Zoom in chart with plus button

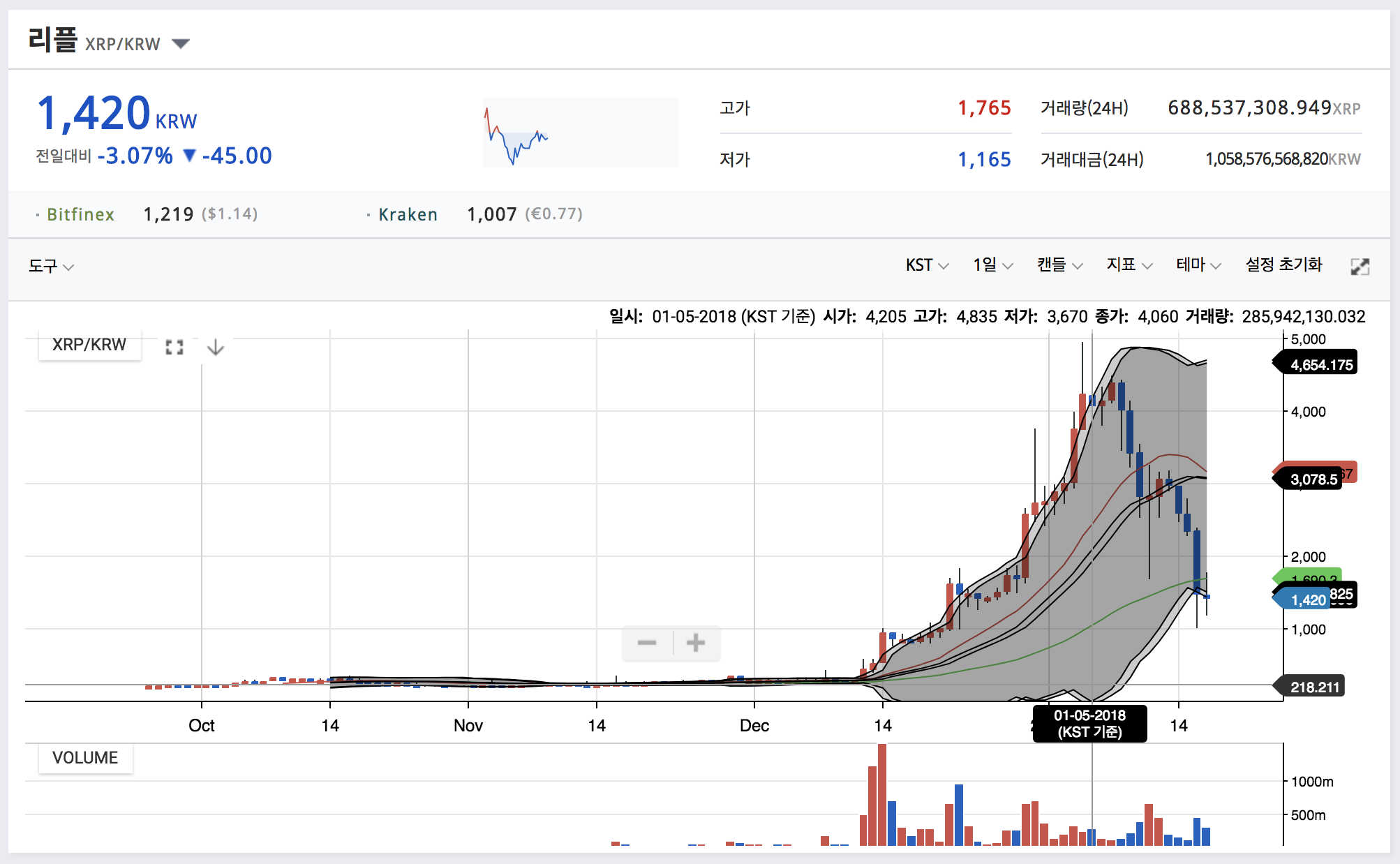pyautogui.click(x=696, y=643)
